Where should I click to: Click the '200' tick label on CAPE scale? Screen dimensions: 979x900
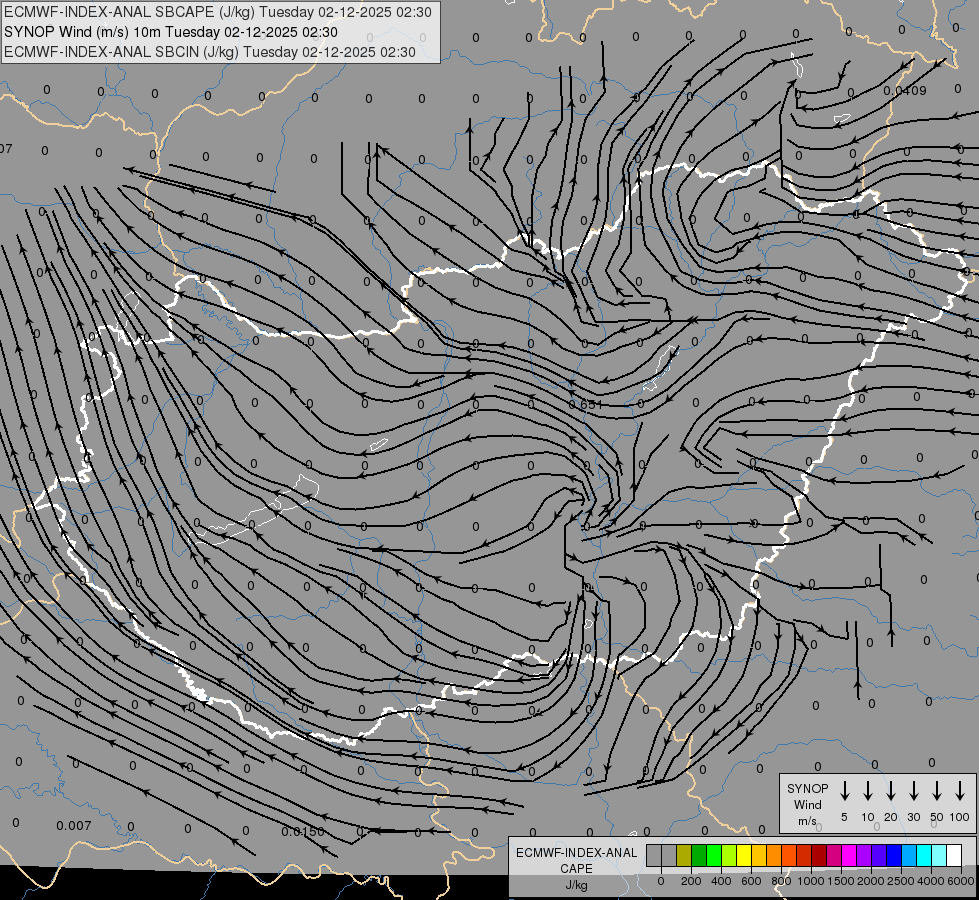click(x=691, y=881)
